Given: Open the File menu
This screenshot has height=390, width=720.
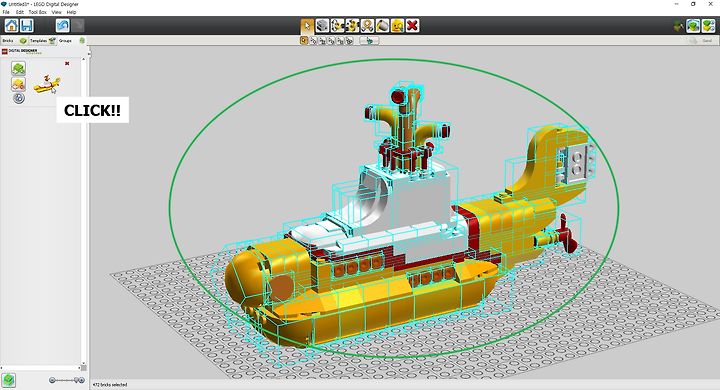Looking at the screenshot, I should pos(6,12).
